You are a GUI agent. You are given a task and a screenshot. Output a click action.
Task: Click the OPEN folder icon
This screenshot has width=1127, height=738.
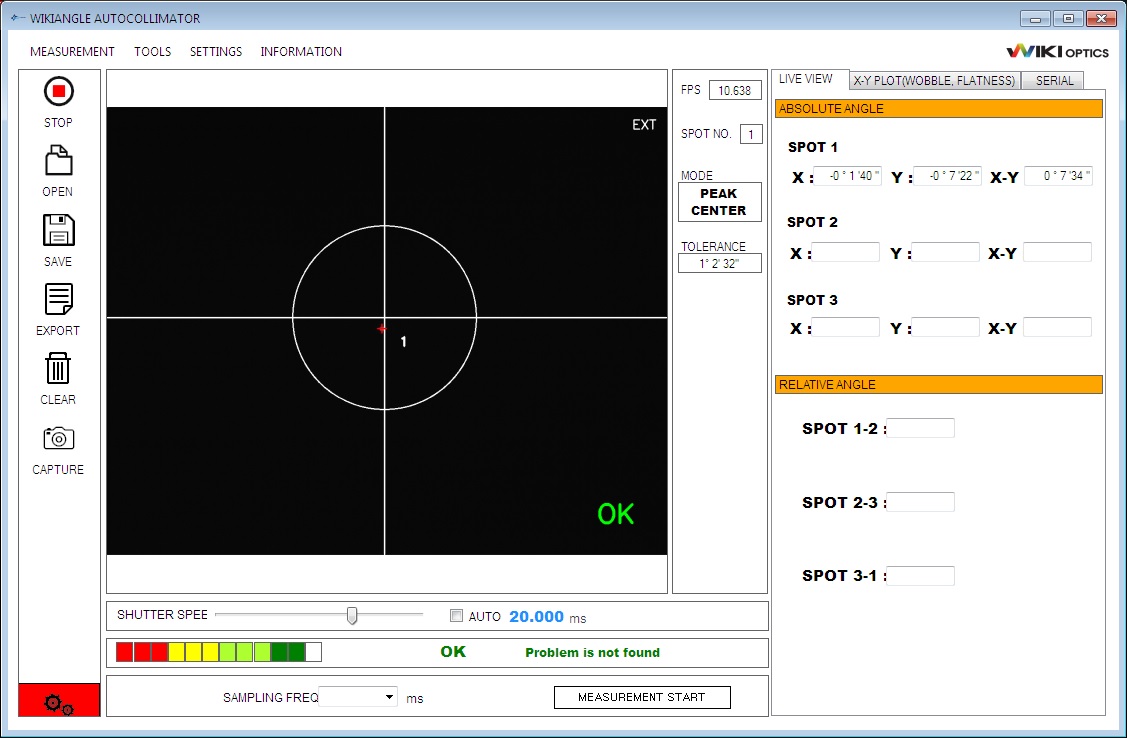(58, 161)
